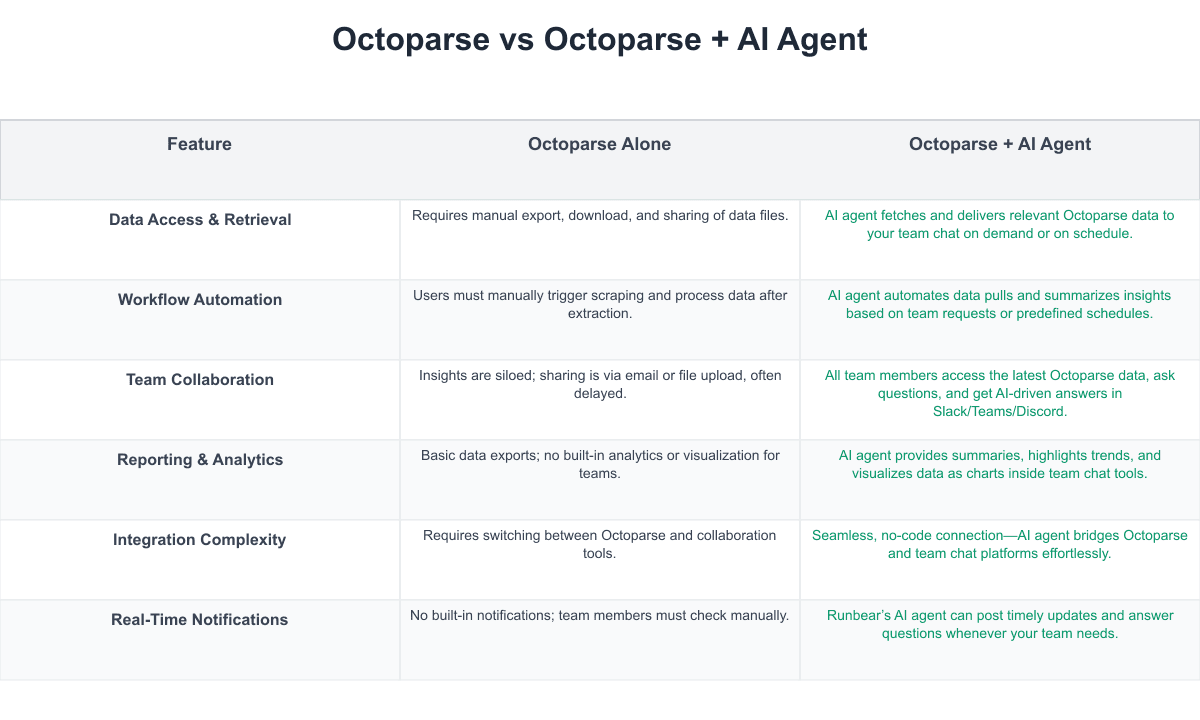Click the page title 'Octoparse vs Octoparse + AI Agent'
The height and width of the screenshot is (720, 1200).
[x=600, y=39]
